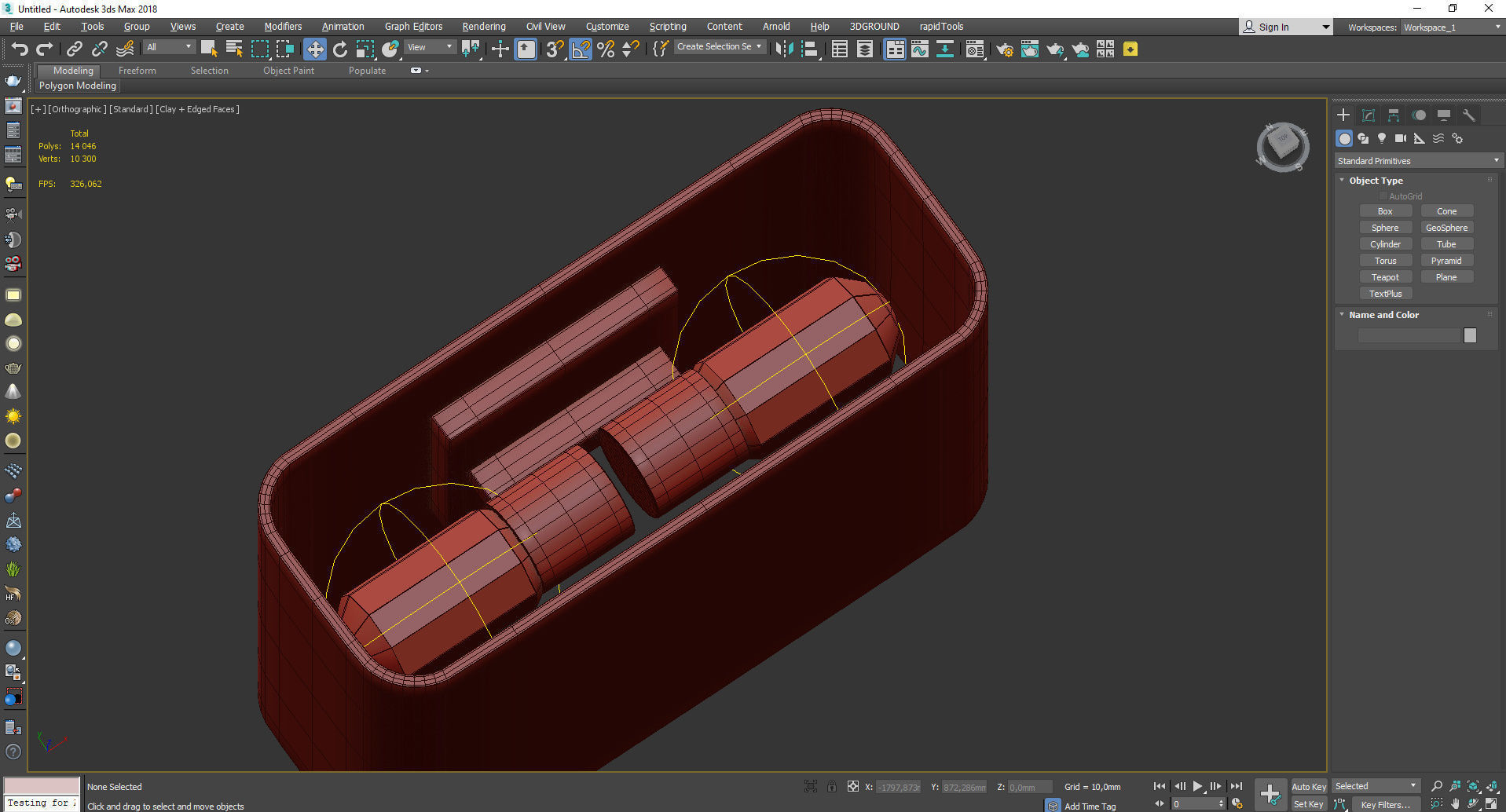Screen dimensions: 1506x812
Task: Activate the Select Object tool
Action: tap(209, 49)
